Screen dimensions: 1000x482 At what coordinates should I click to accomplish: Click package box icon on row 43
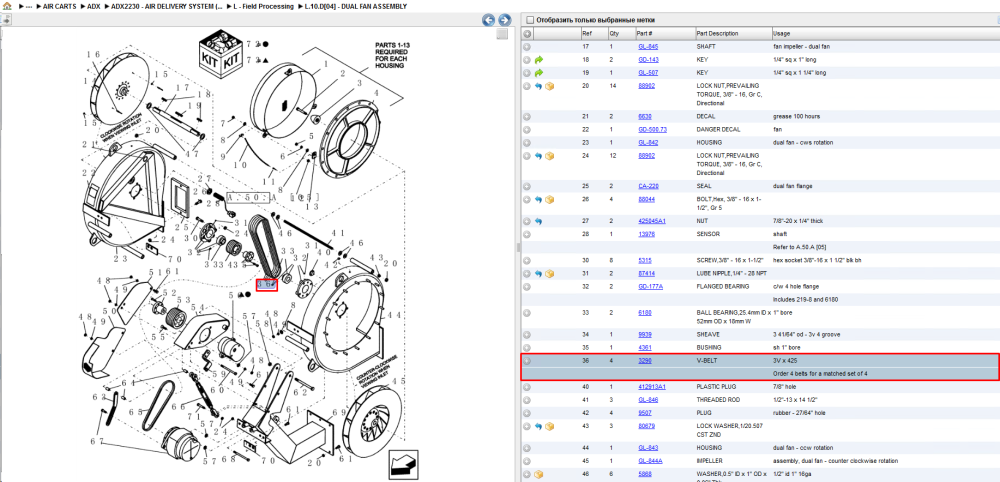tap(549, 426)
